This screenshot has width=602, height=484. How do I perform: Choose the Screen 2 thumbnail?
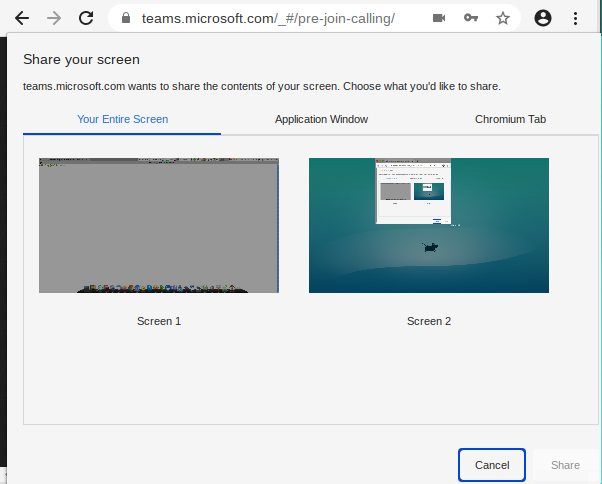tap(429, 225)
